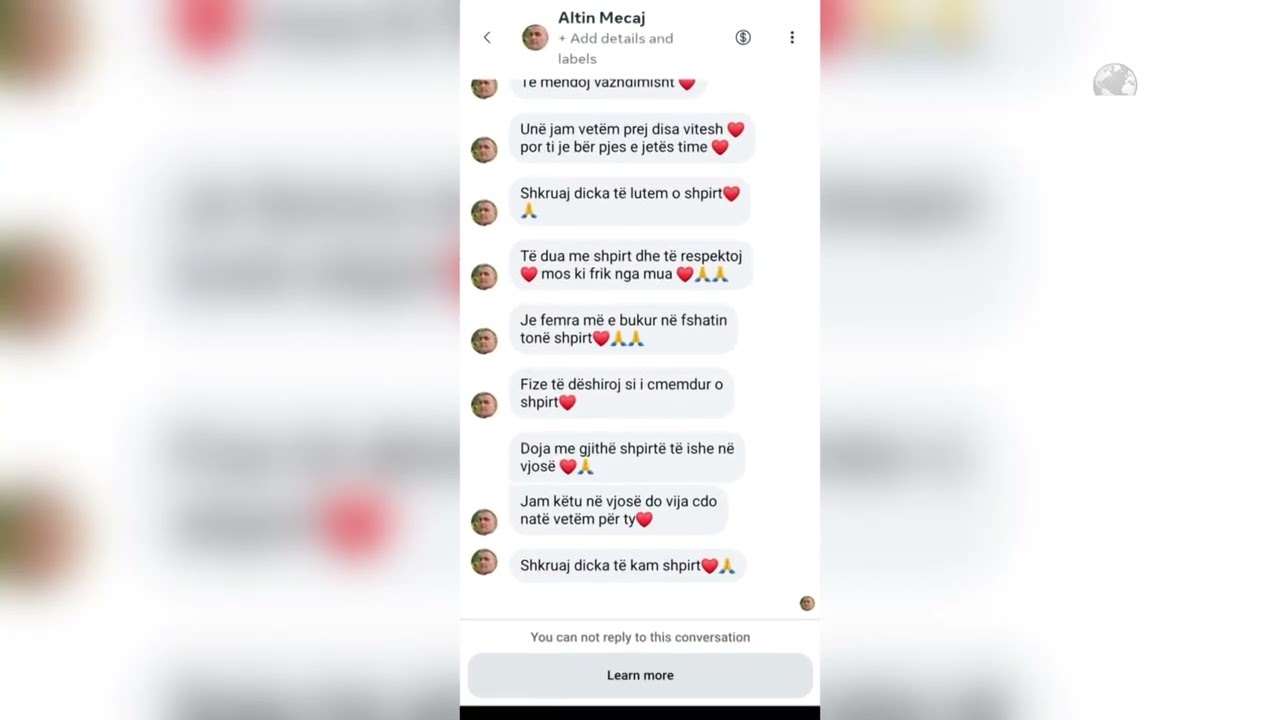Select message 'Të dua me shpirt dhe të respektoj'

click(x=632, y=265)
